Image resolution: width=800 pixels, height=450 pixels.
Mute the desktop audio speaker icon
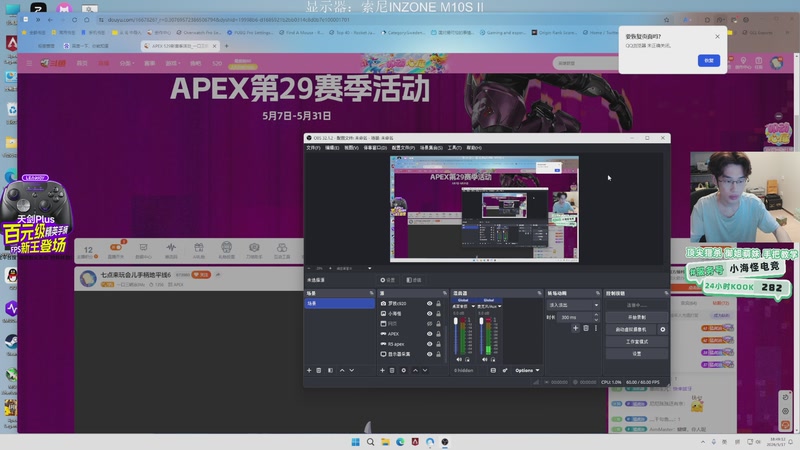tap(459, 360)
